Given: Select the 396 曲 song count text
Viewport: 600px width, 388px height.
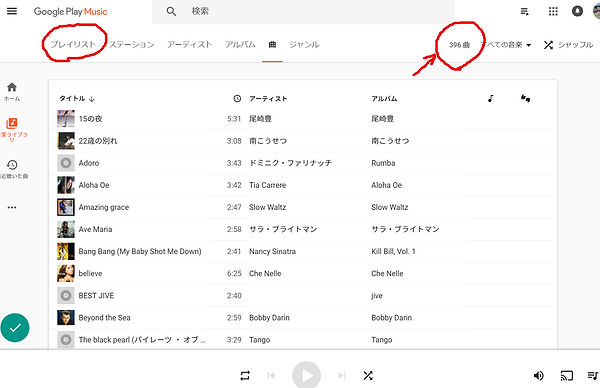Looking at the screenshot, I should (459, 45).
